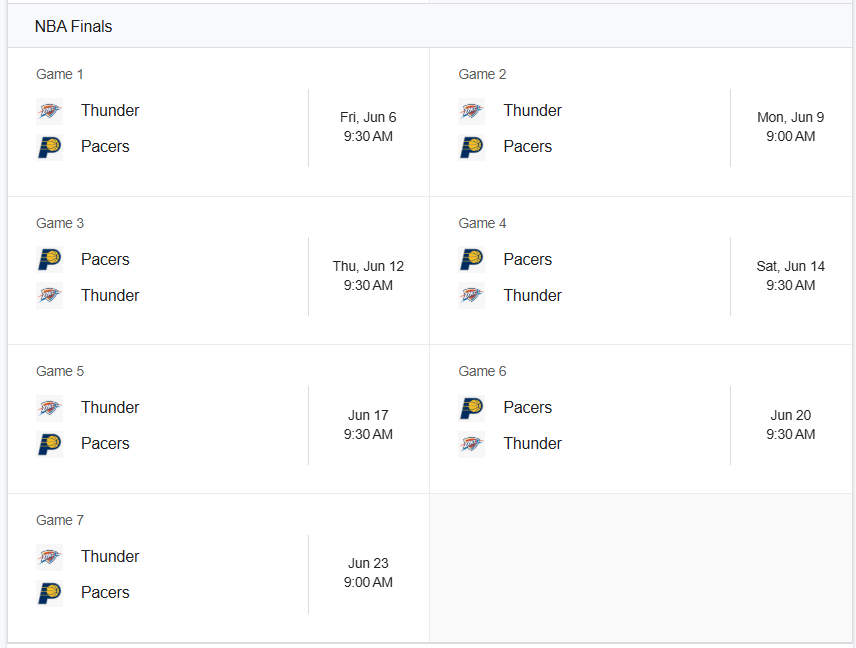This screenshot has height=648, width=856.
Task: Open Thunder team name in Game 1
Action: coord(110,110)
